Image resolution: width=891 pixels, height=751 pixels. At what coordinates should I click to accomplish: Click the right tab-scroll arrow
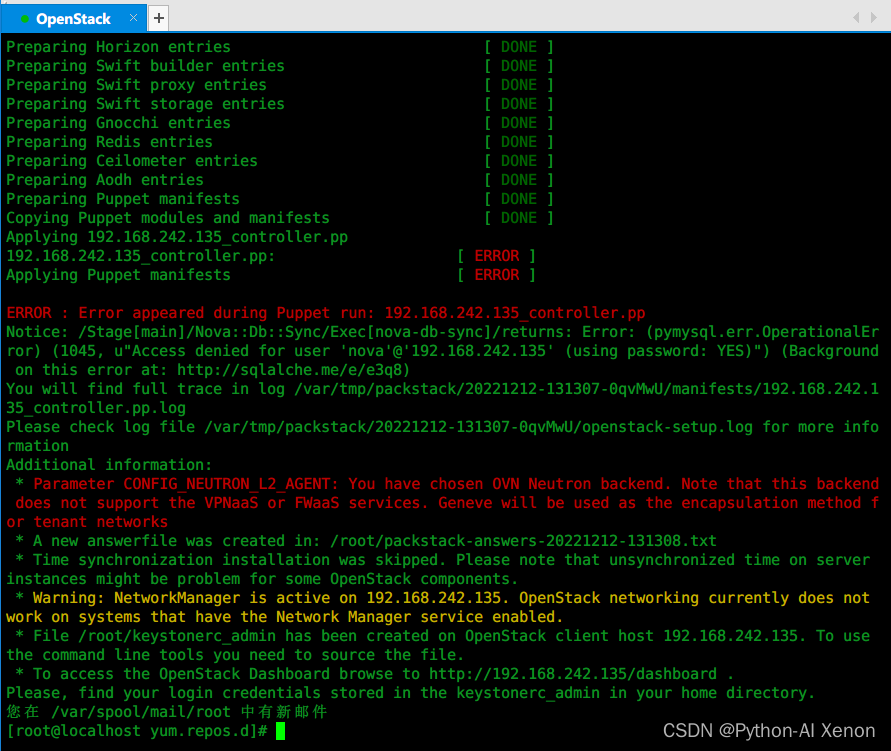coord(873,18)
